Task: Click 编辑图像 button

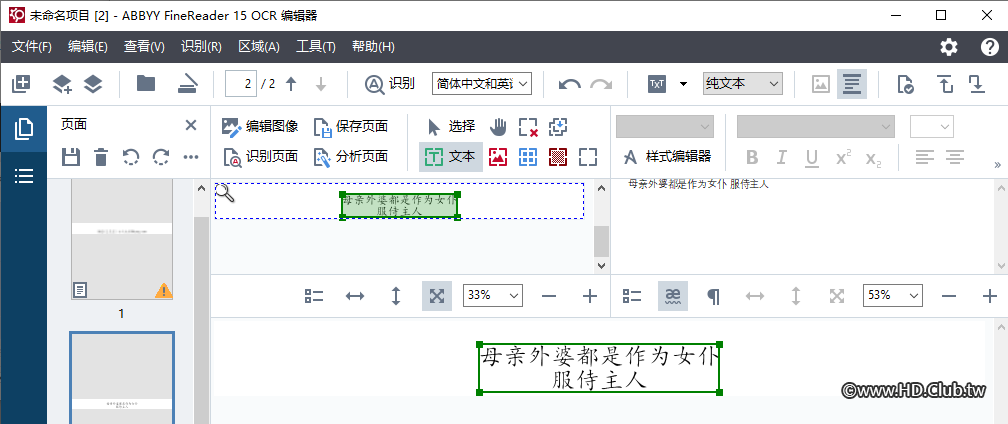Action: [260, 127]
